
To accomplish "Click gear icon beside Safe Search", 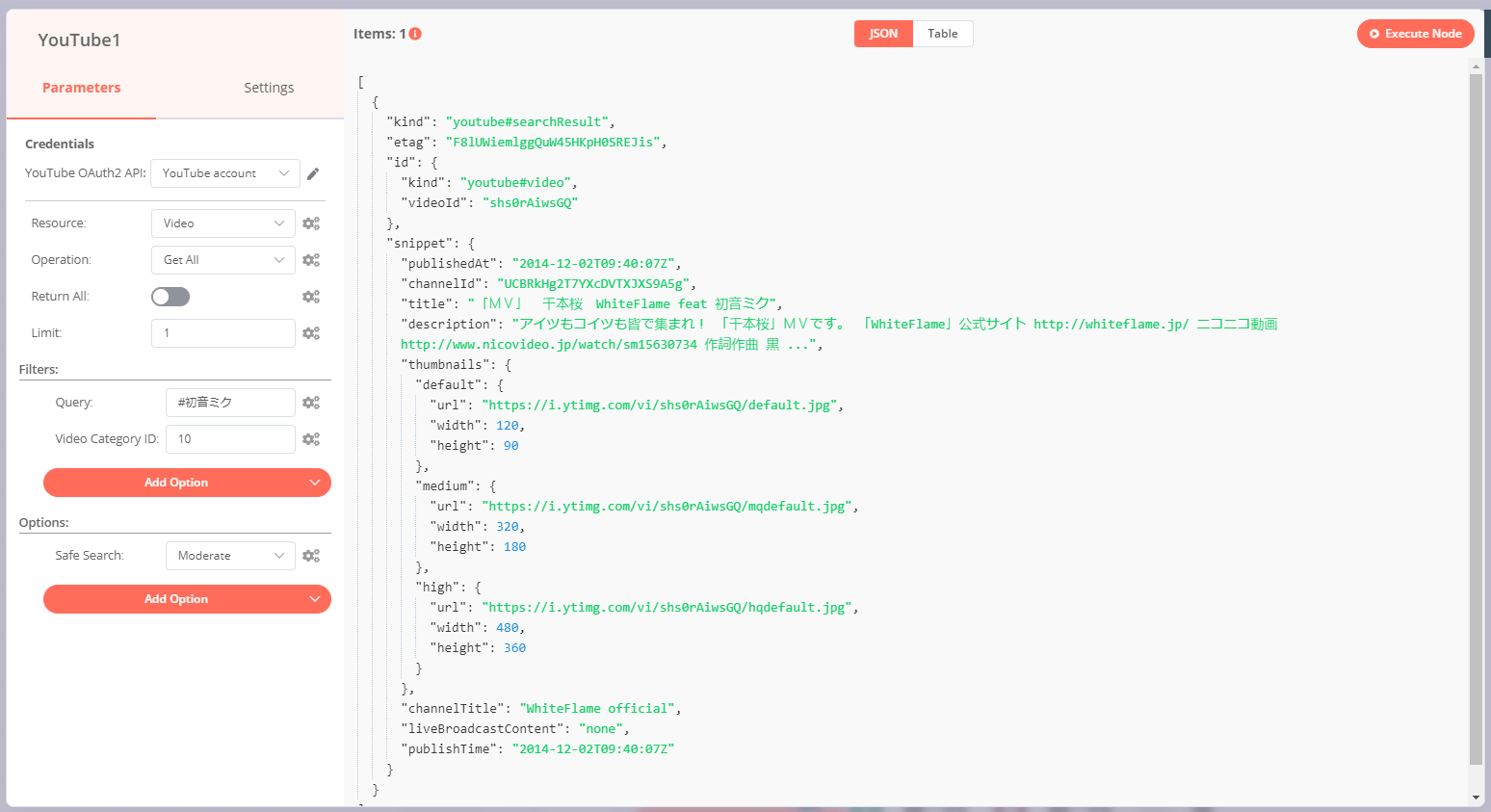I will pos(311,556).
